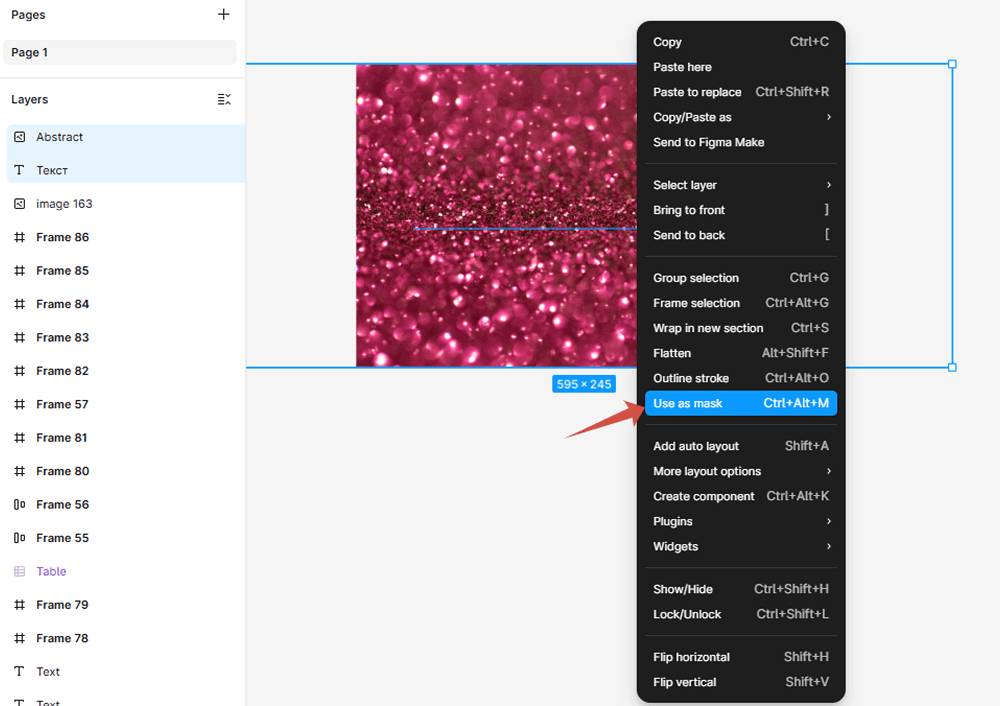Viewport: 1000px width, 706px height.
Task: Click the pink glitter image on canvas
Action: [x=496, y=216]
